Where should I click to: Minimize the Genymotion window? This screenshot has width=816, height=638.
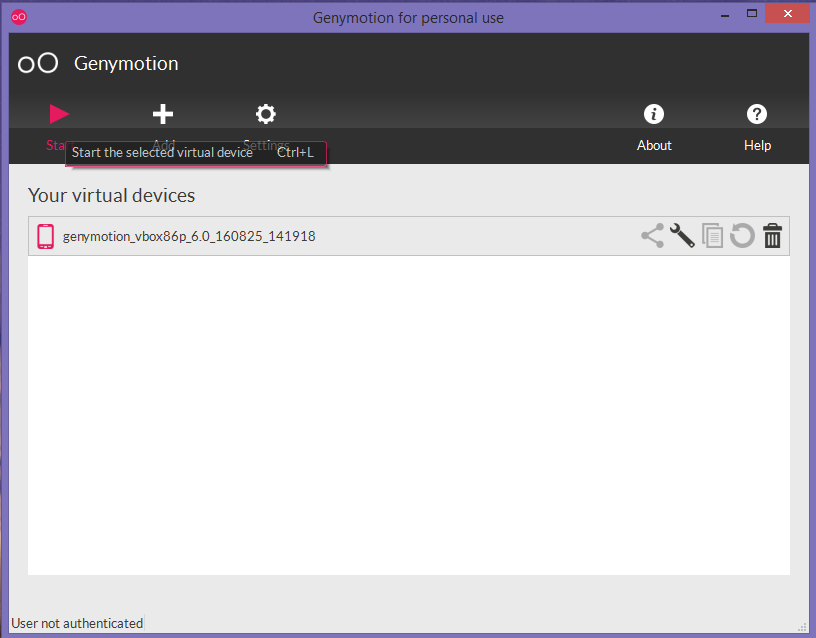tap(725, 15)
